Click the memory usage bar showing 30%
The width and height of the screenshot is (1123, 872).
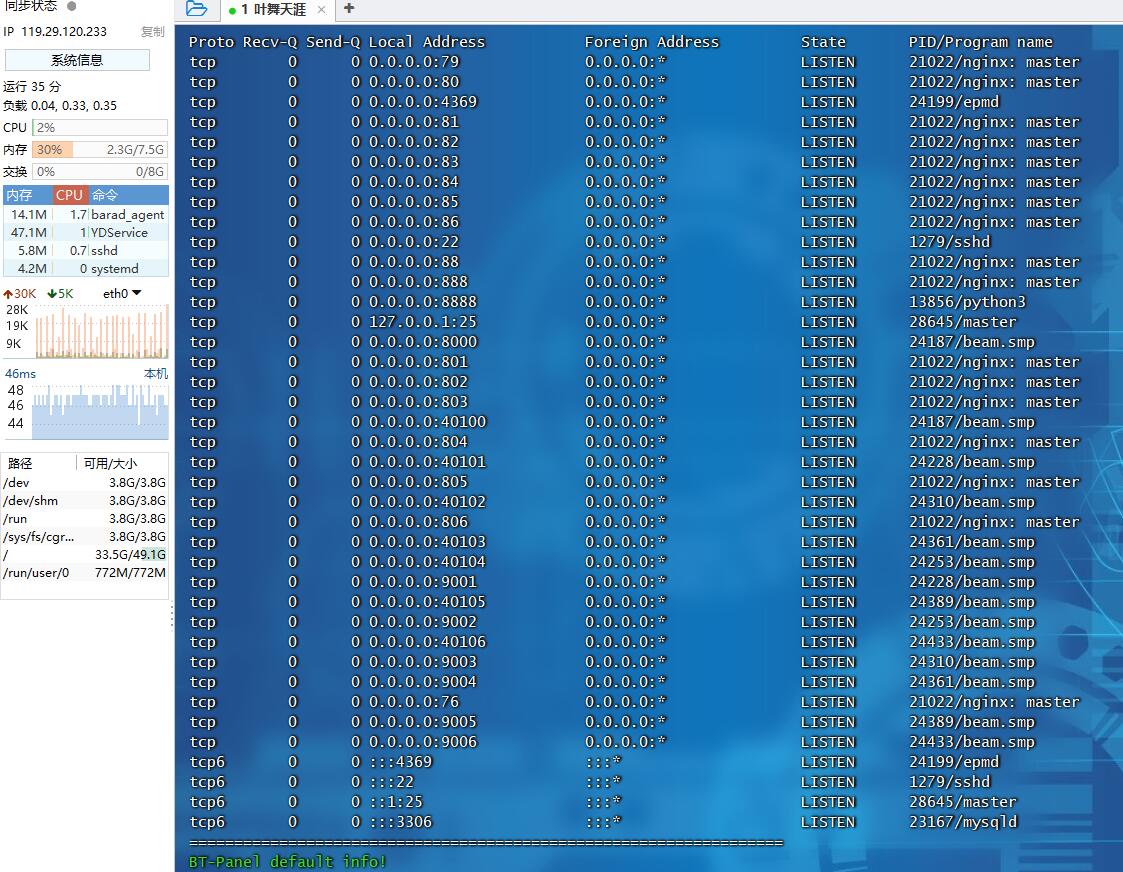coord(100,150)
